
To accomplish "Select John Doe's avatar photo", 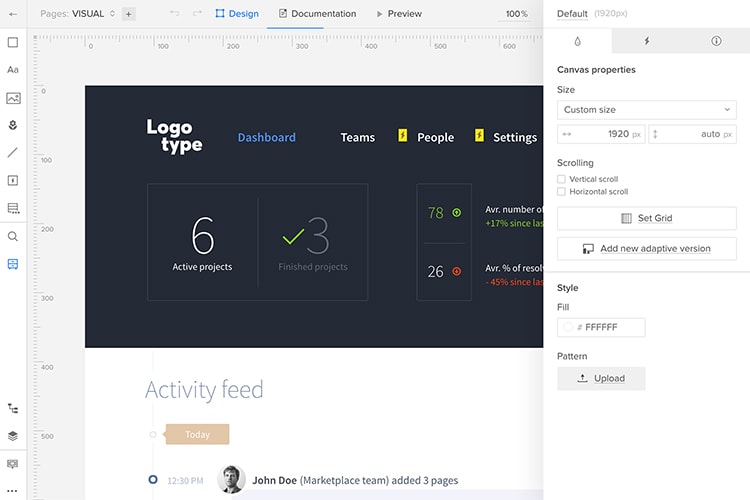I will click(x=232, y=479).
